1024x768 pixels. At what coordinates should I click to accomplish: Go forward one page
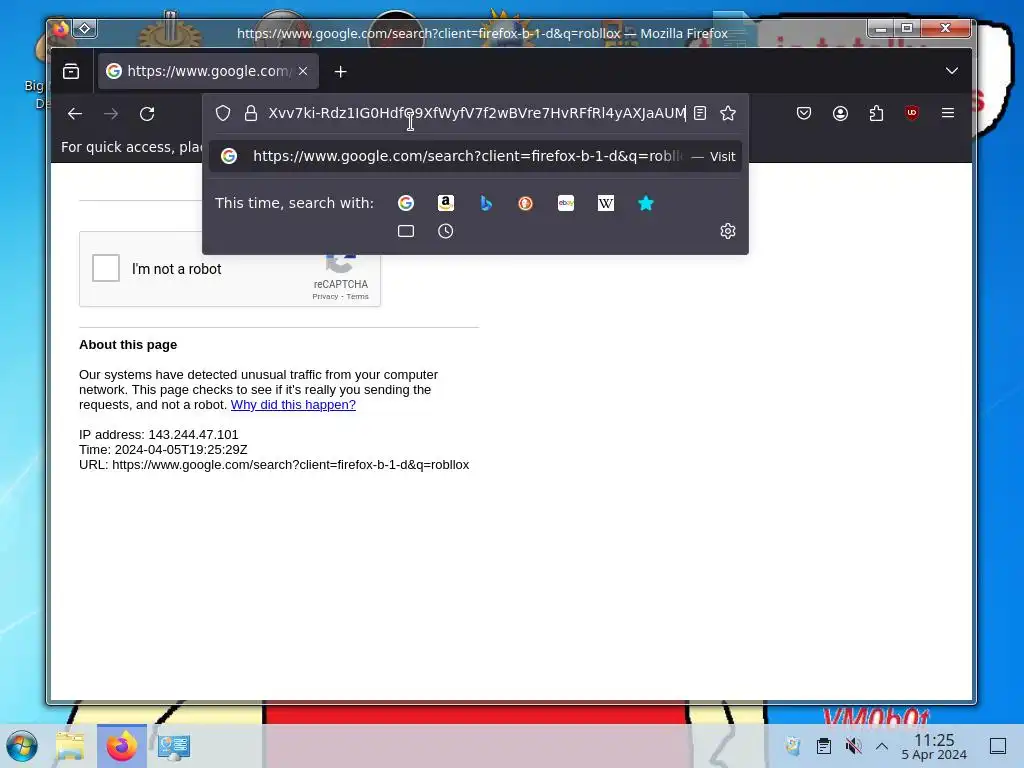point(111,114)
